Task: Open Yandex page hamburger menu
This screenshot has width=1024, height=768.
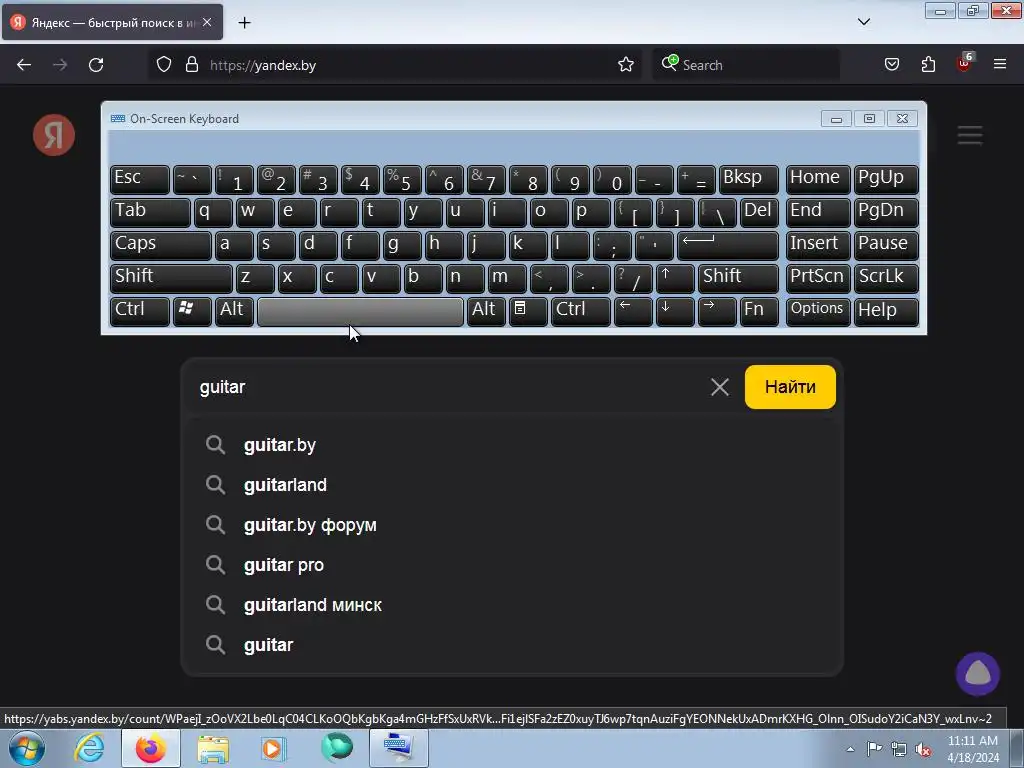Action: pyautogui.click(x=970, y=135)
